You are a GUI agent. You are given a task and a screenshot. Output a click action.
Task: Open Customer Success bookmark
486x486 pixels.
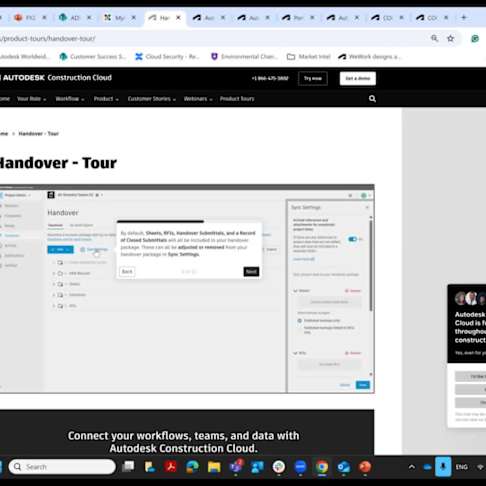(92, 57)
